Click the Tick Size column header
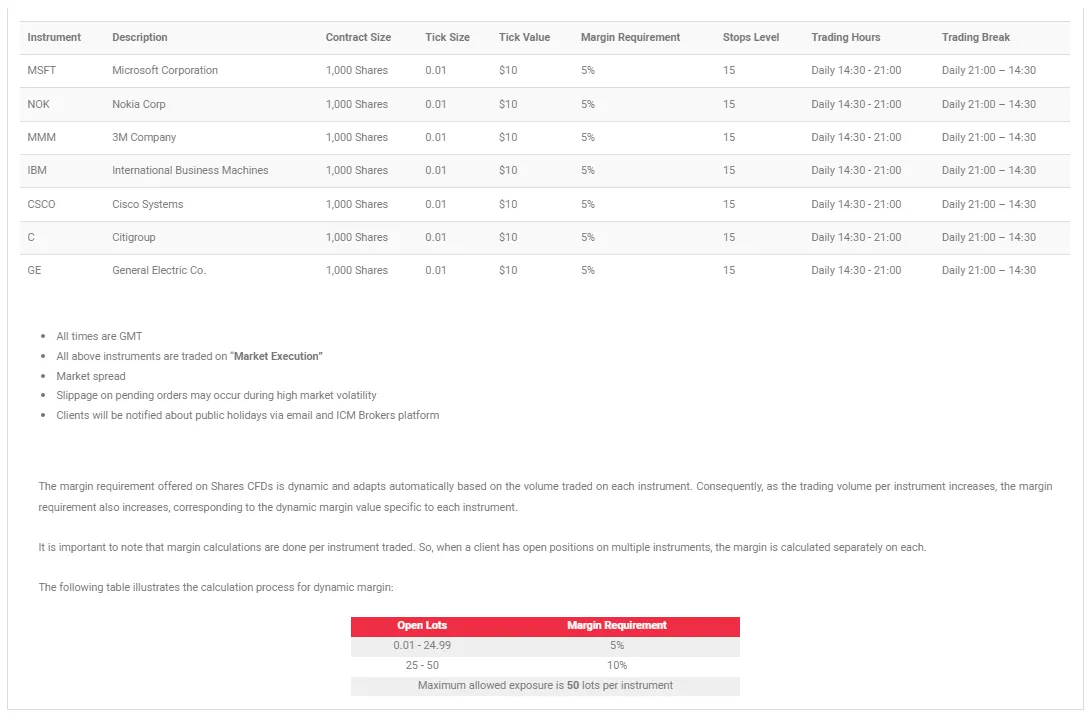The image size is (1090, 715). click(x=447, y=37)
